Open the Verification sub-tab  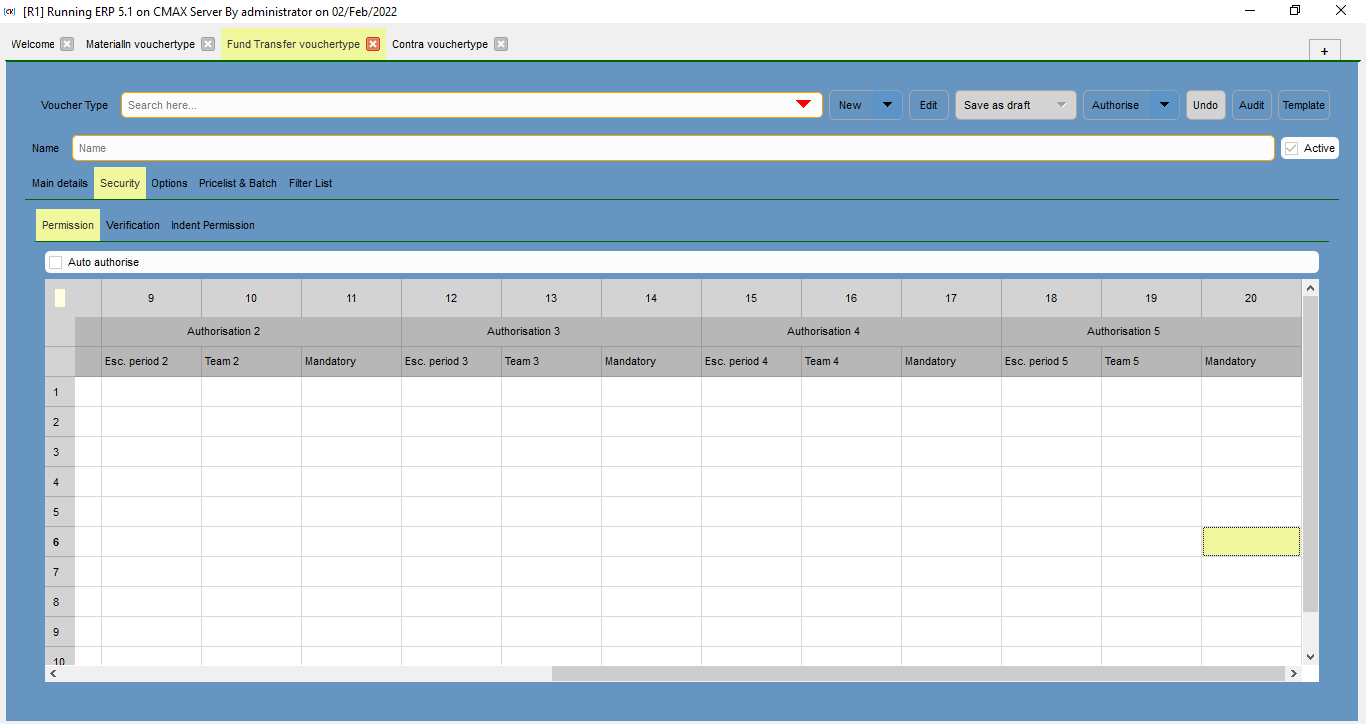click(133, 225)
